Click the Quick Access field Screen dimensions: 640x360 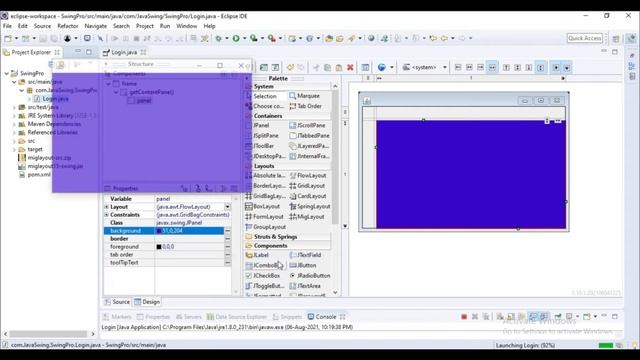point(584,38)
